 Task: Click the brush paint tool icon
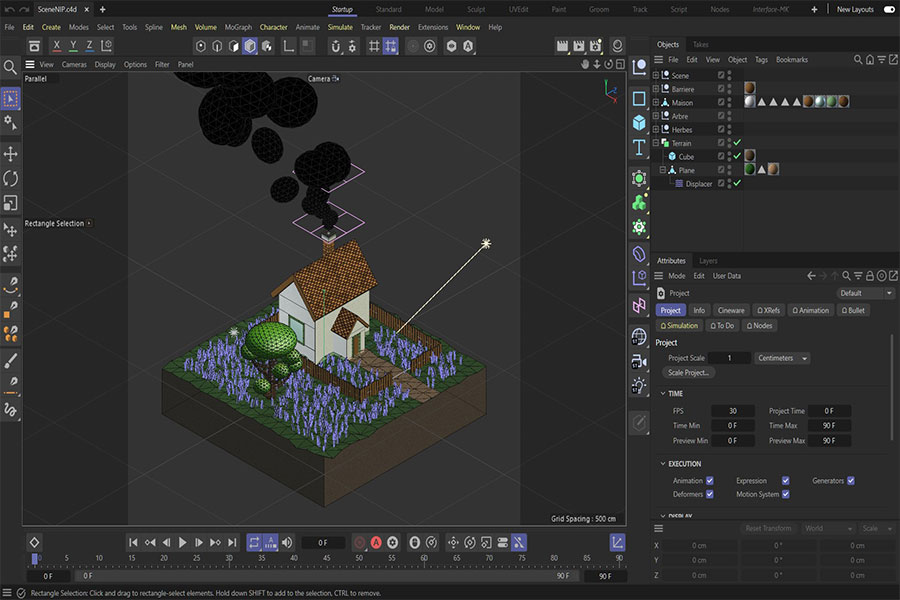click(10, 361)
